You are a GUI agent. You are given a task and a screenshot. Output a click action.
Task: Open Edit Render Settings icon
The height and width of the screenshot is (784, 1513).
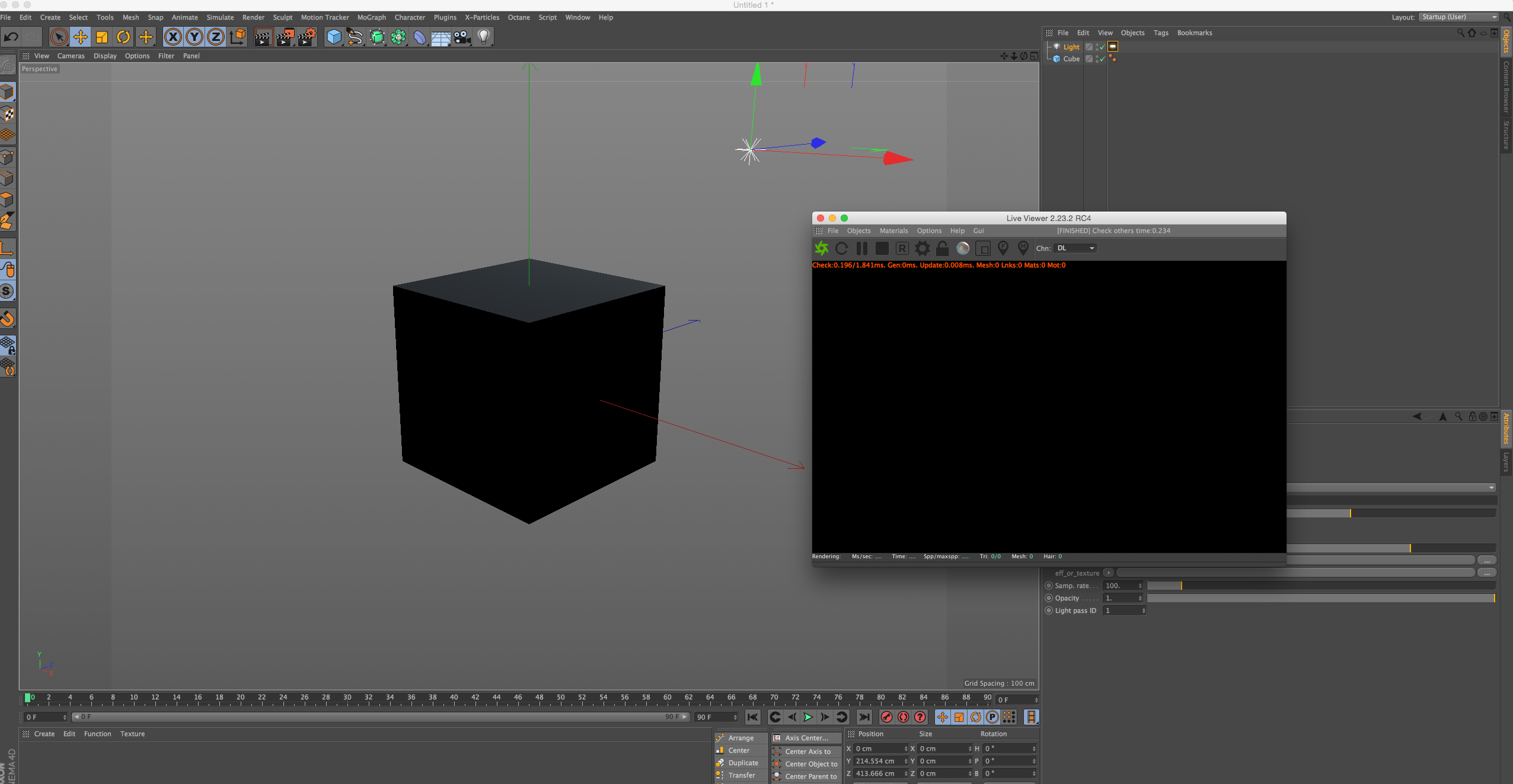[x=307, y=37]
